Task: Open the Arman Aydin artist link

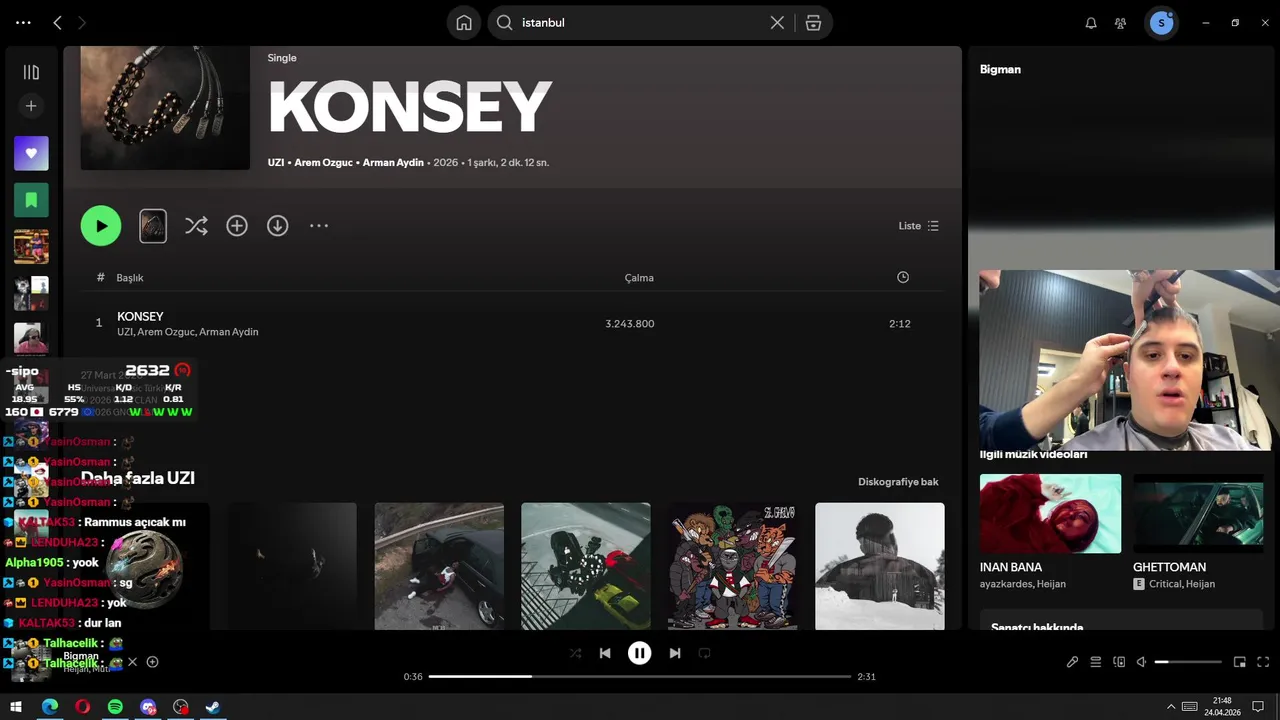Action: pos(393,162)
